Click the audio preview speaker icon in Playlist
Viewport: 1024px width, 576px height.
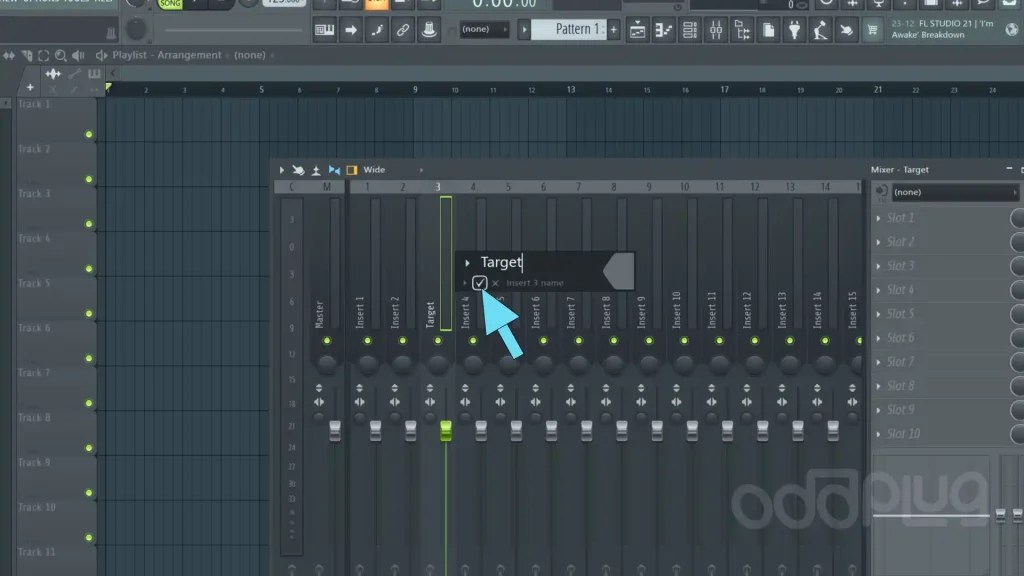[79, 55]
